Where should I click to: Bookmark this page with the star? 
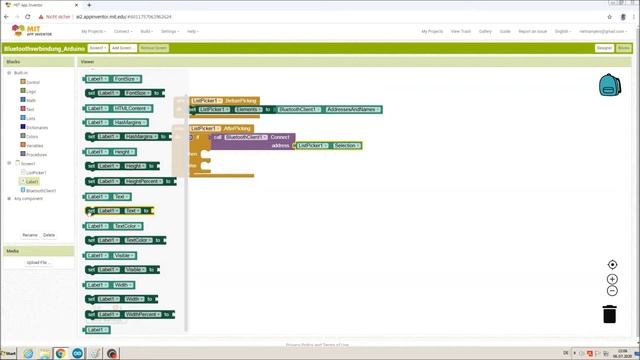609,17
